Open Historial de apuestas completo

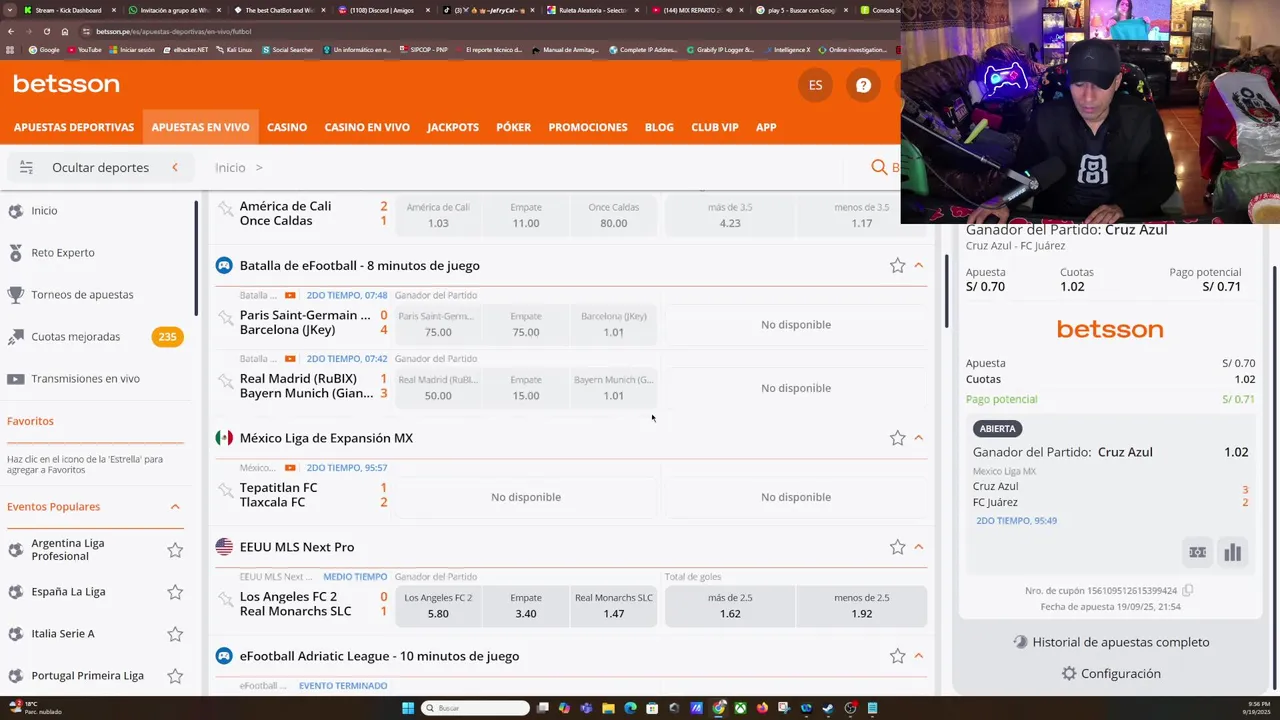(1111, 642)
